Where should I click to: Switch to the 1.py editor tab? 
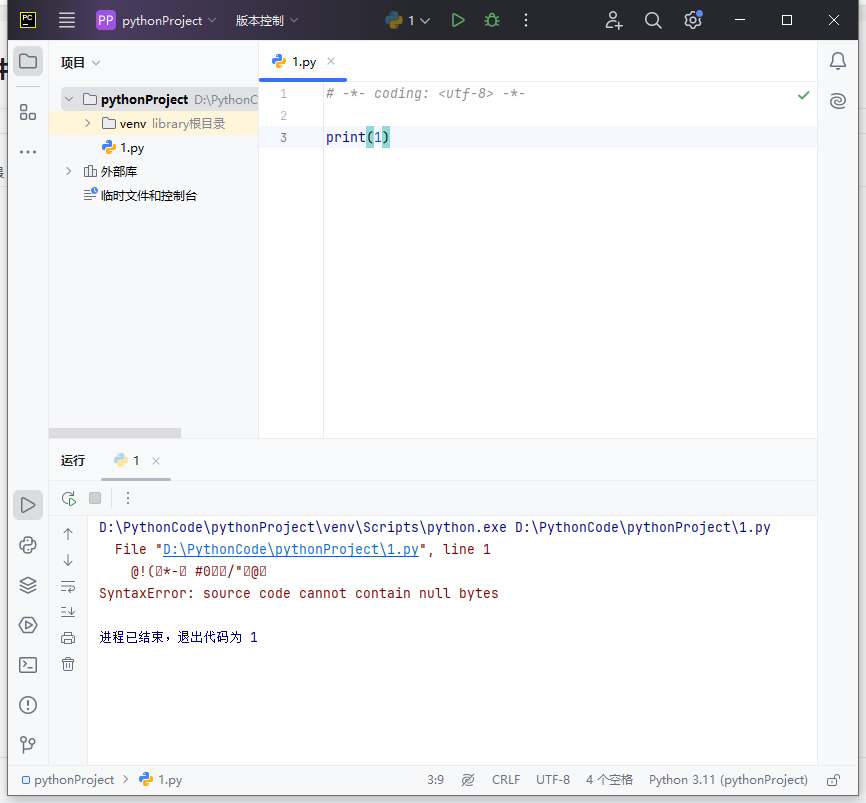(x=303, y=62)
